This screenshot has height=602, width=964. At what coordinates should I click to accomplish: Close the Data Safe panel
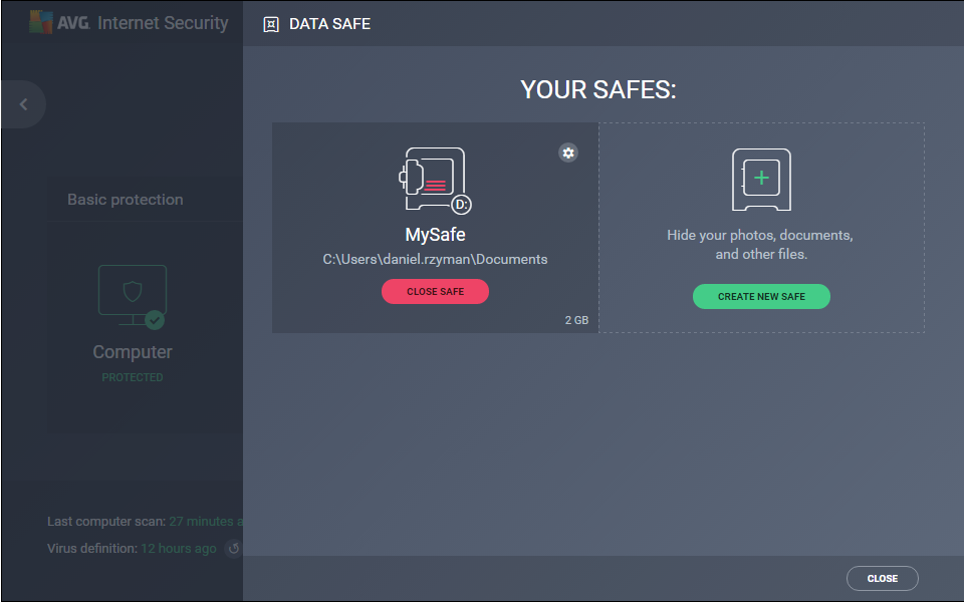point(882,579)
